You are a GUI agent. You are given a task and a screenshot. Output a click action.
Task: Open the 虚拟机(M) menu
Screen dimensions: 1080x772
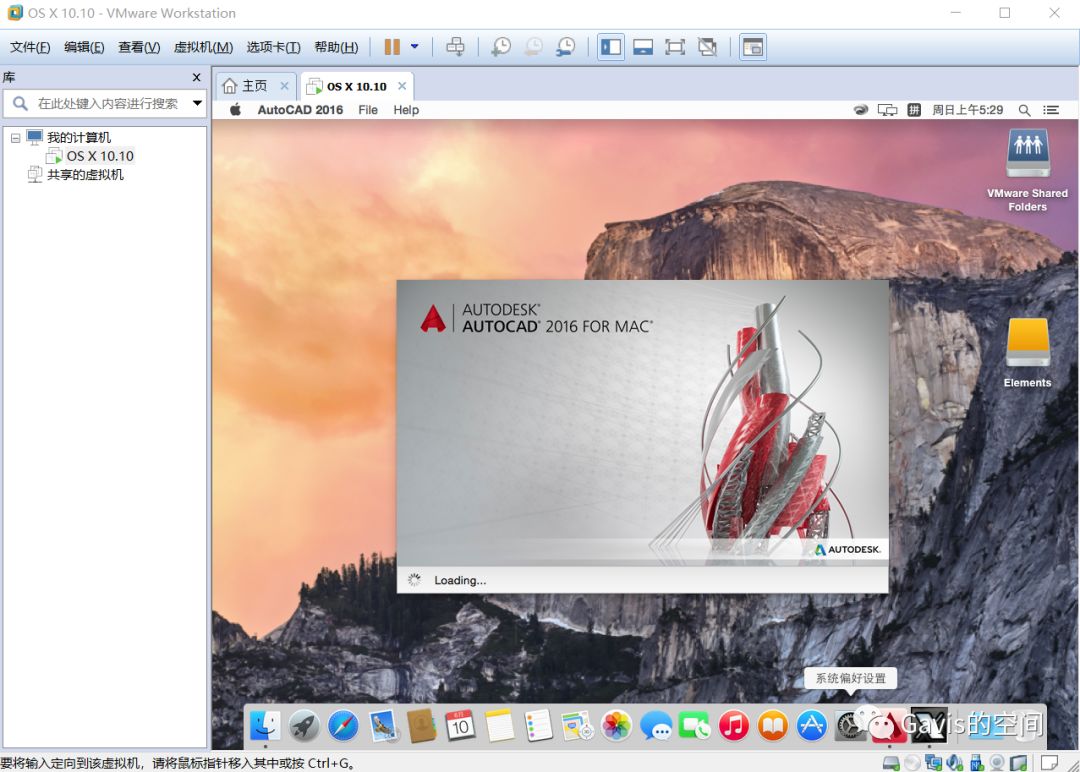click(203, 47)
